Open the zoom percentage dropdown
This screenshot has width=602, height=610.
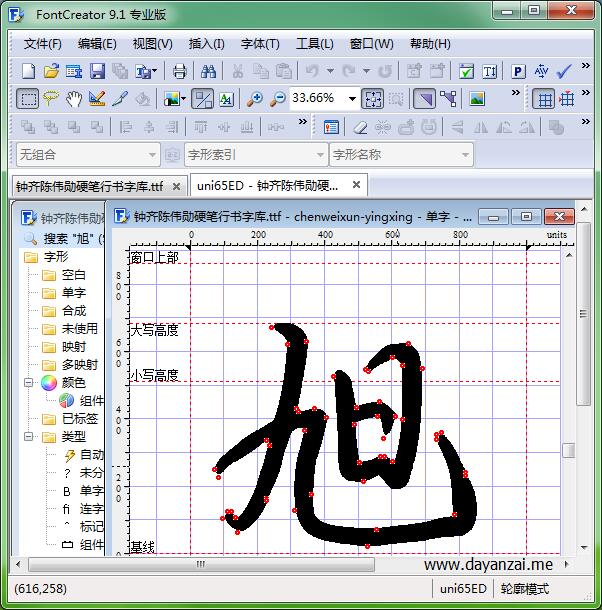[x=352, y=99]
